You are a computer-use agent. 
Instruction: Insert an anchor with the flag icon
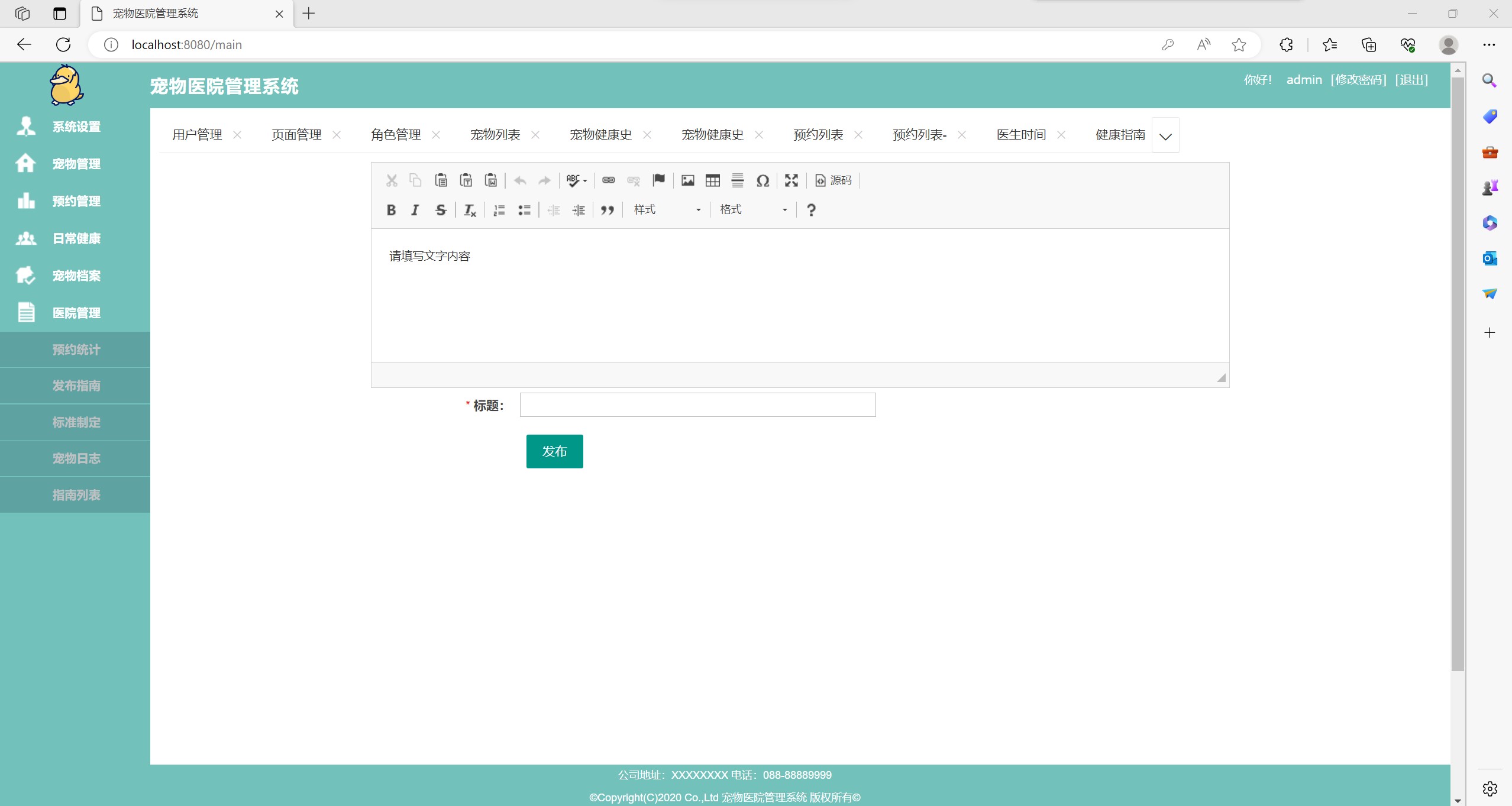point(659,180)
